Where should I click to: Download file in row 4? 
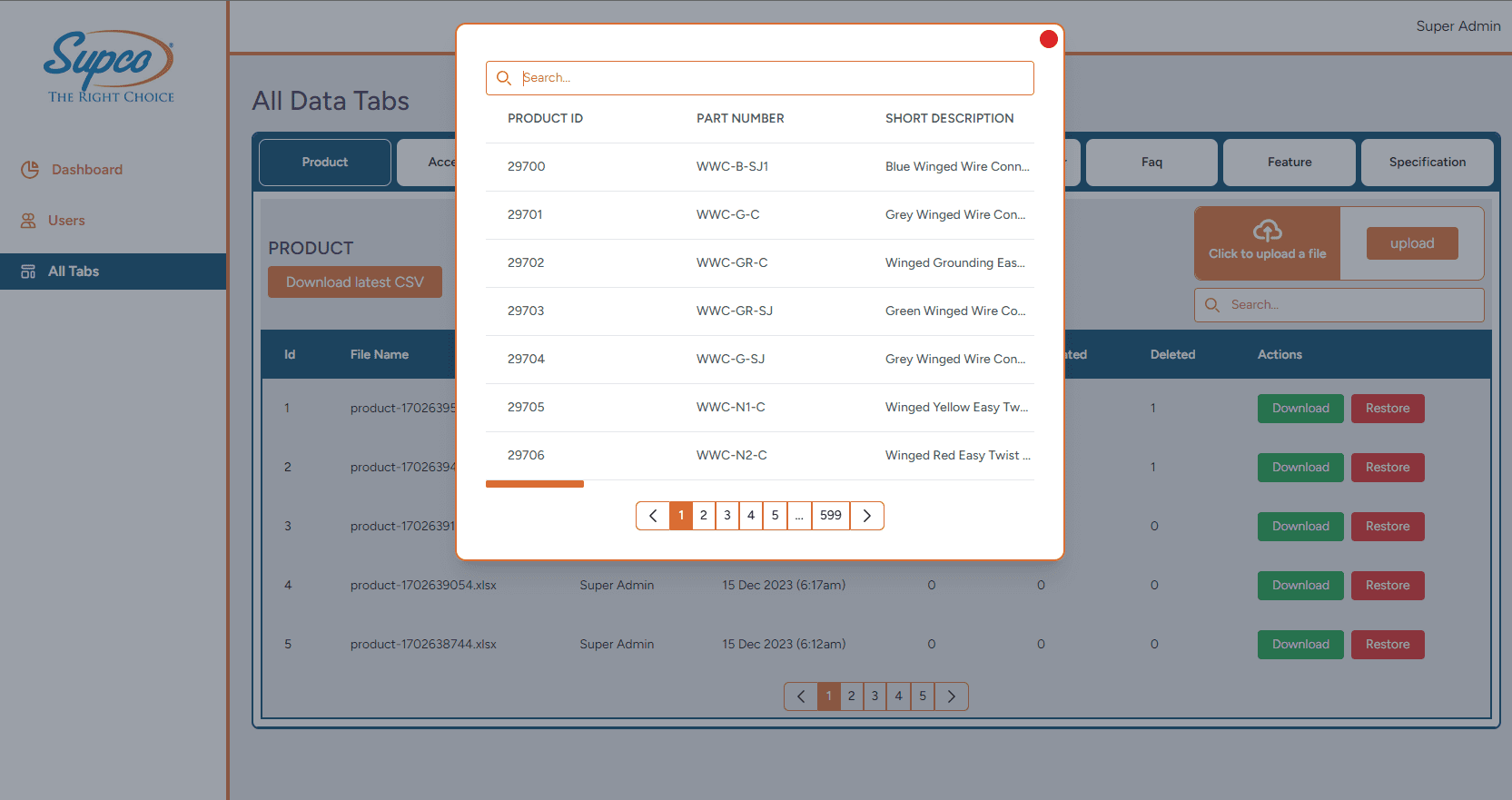click(x=1300, y=586)
